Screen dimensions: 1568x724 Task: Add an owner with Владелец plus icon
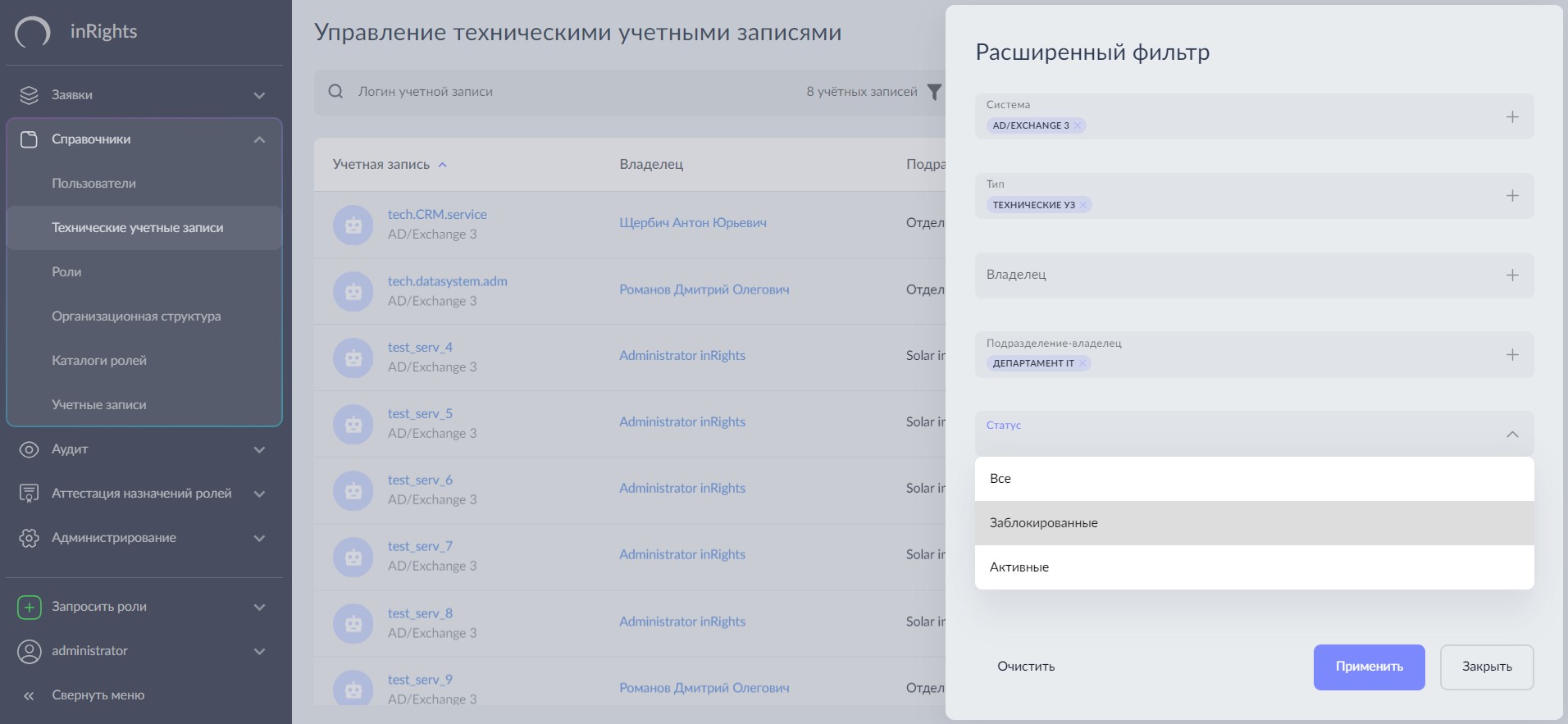(x=1512, y=275)
